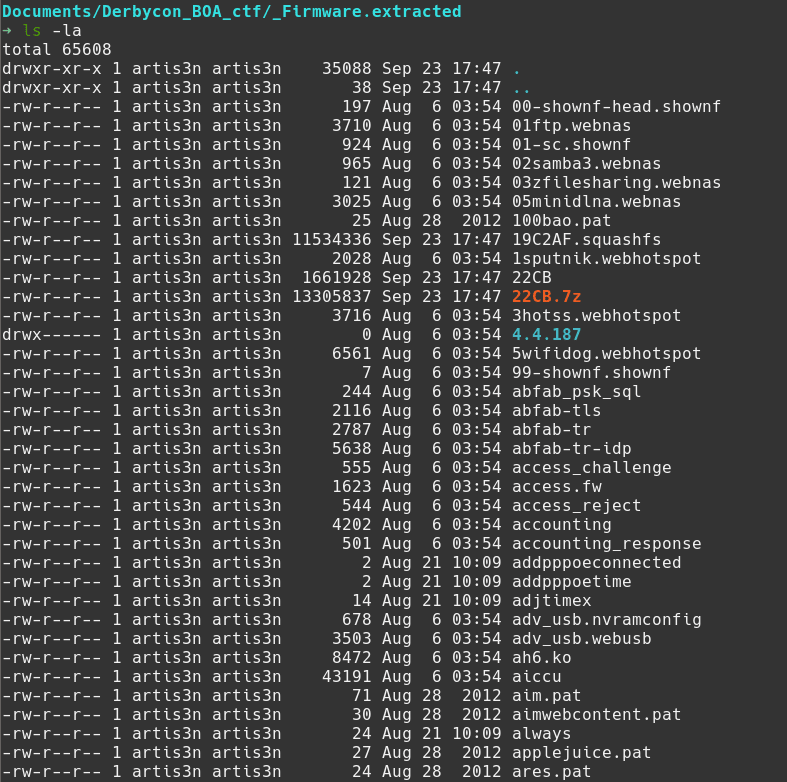
Task: Select the ares.pat filename
Action: (551, 772)
